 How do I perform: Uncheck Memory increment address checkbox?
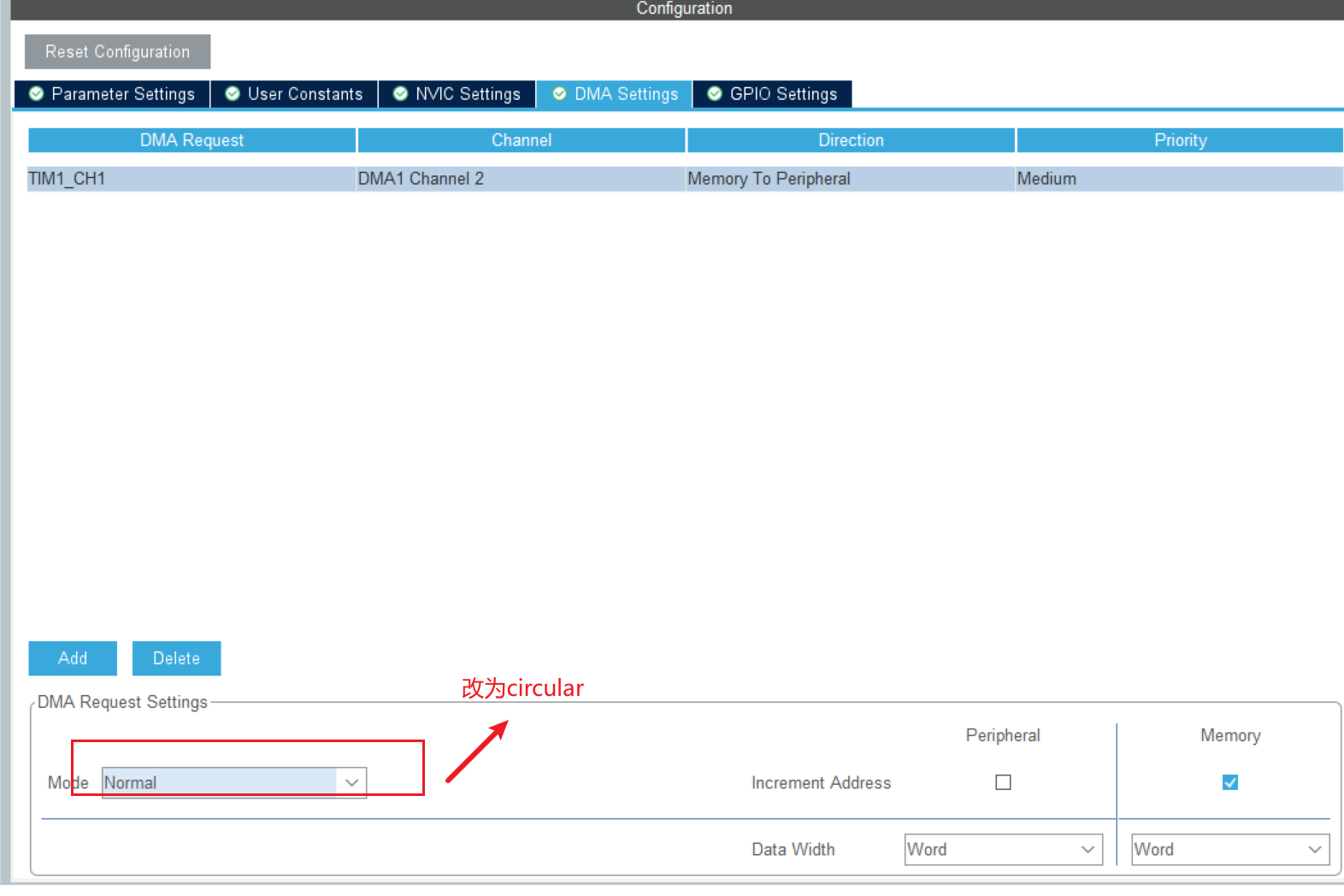[1230, 782]
